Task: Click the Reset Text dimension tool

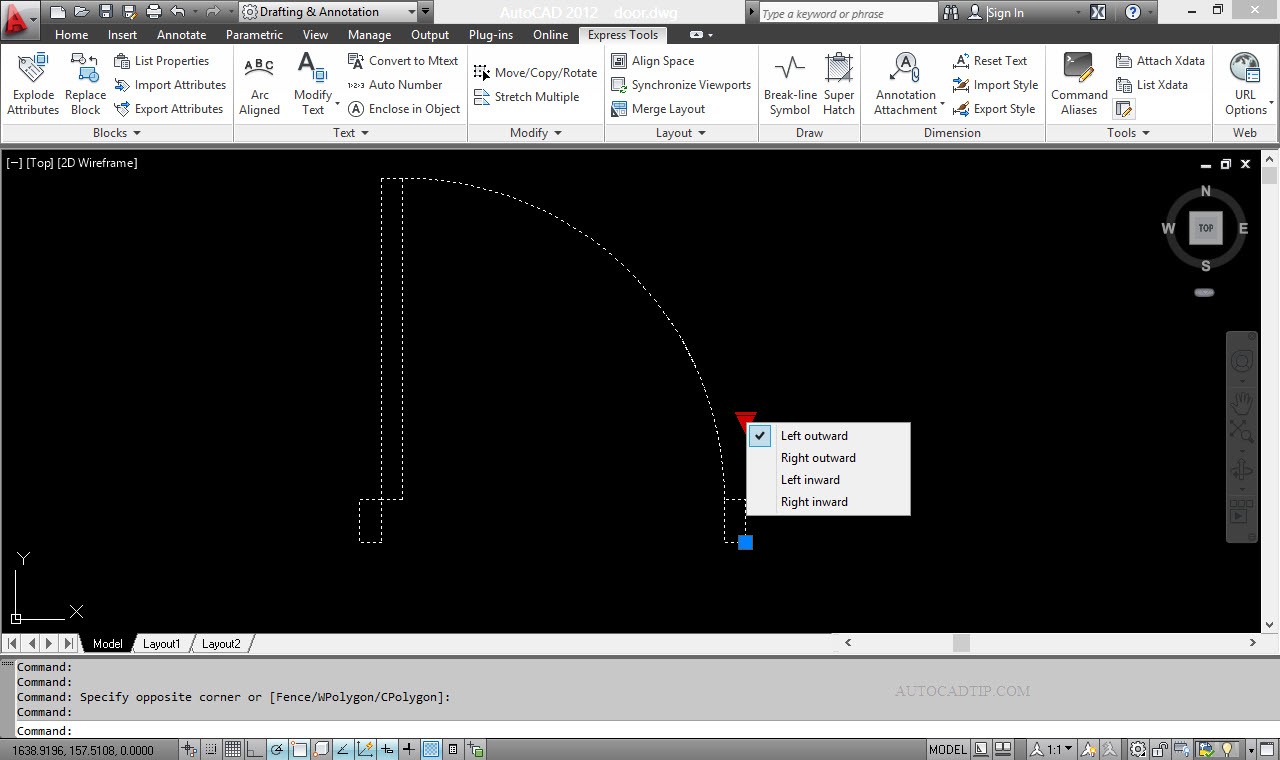Action: point(990,61)
